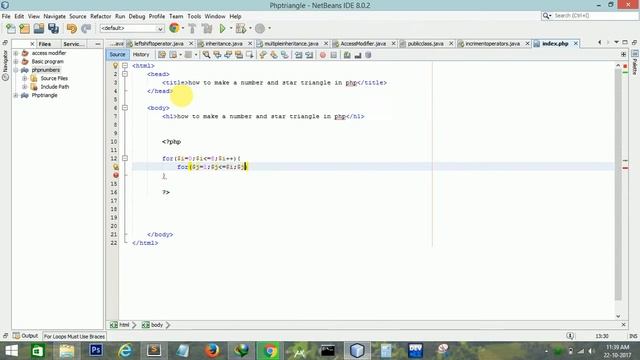640x360 pixels.
Task: Start Macro Recording red circle icon
Action: point(323,55)
